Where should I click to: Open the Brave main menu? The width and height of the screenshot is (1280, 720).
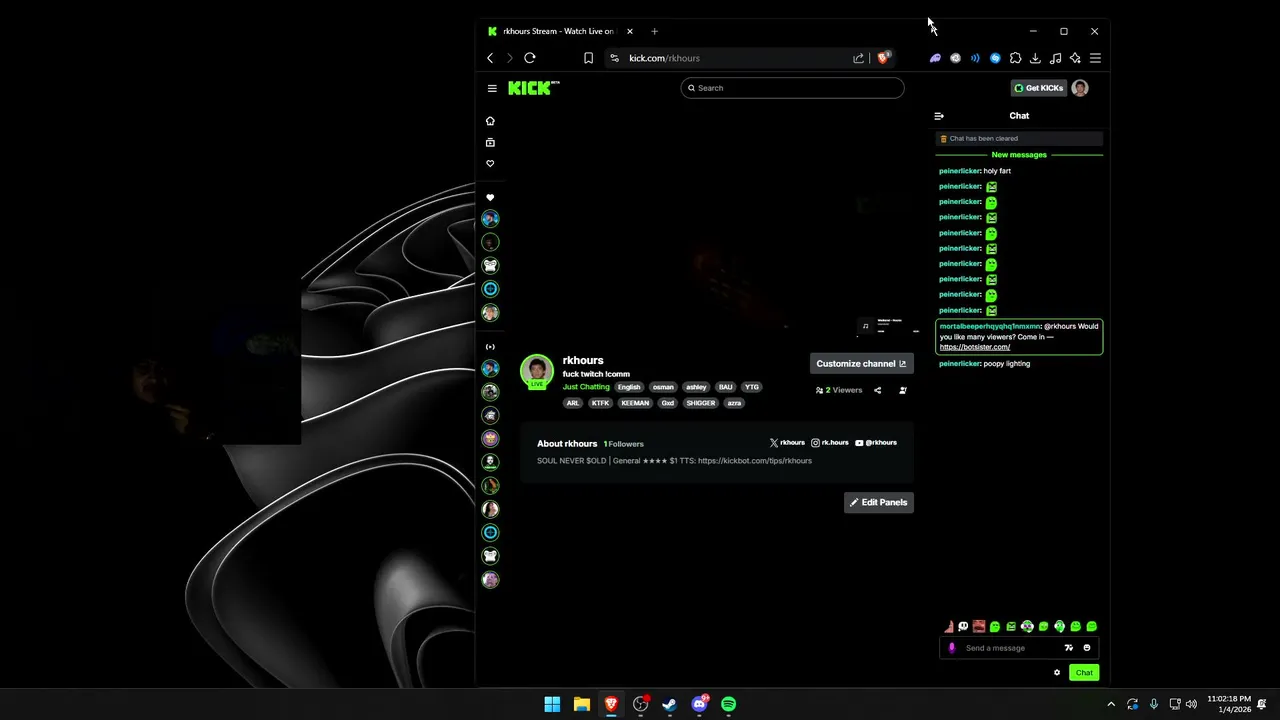1095,58
